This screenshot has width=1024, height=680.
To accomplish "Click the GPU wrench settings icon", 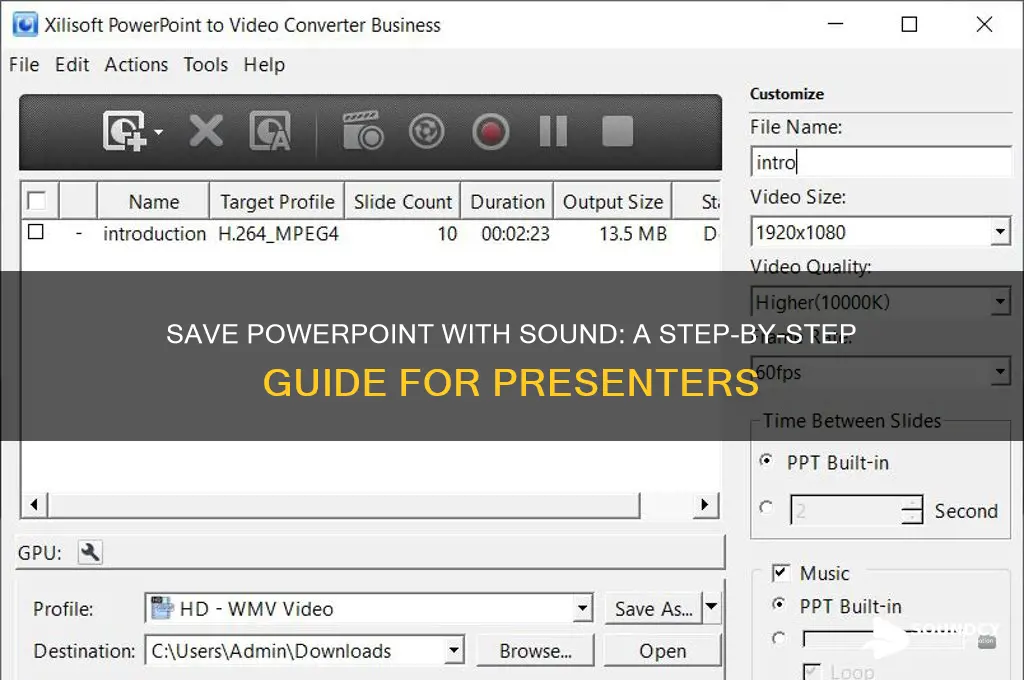I will coord(90,553).
